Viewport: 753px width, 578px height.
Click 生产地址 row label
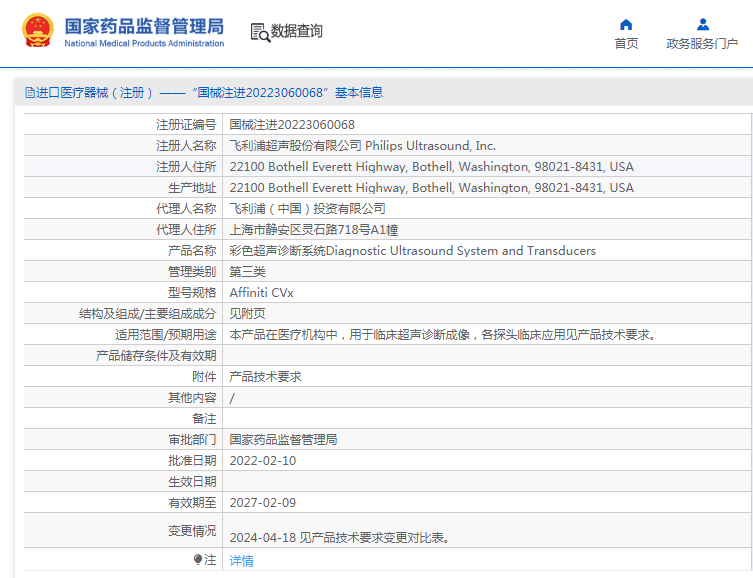[x=192, y=188]
